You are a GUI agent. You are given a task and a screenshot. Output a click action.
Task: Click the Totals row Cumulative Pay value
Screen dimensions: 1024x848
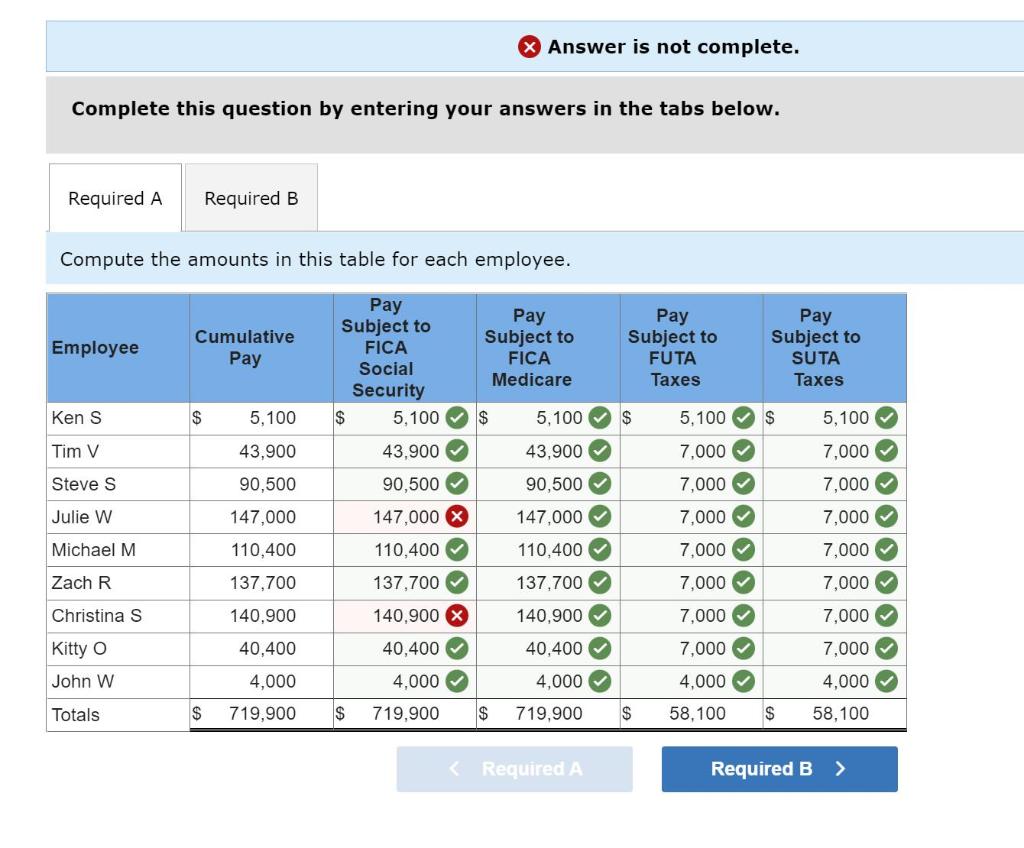pyautogui.click(x=258, y=714)
